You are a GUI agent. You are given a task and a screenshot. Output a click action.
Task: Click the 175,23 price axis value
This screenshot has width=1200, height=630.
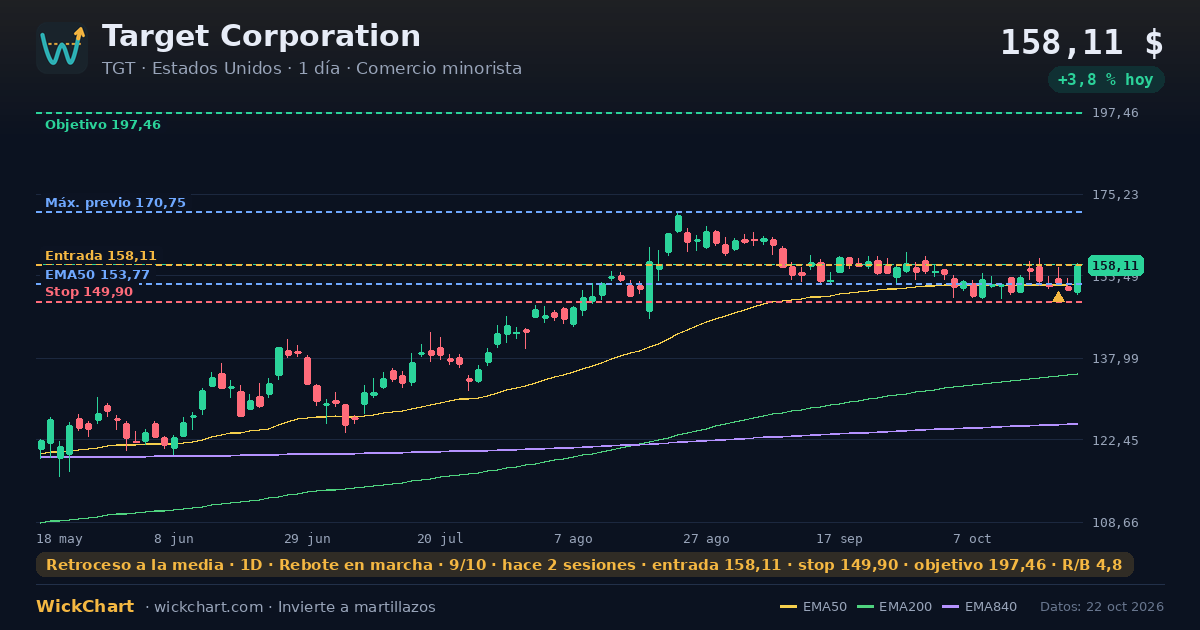coord(1115,195)
